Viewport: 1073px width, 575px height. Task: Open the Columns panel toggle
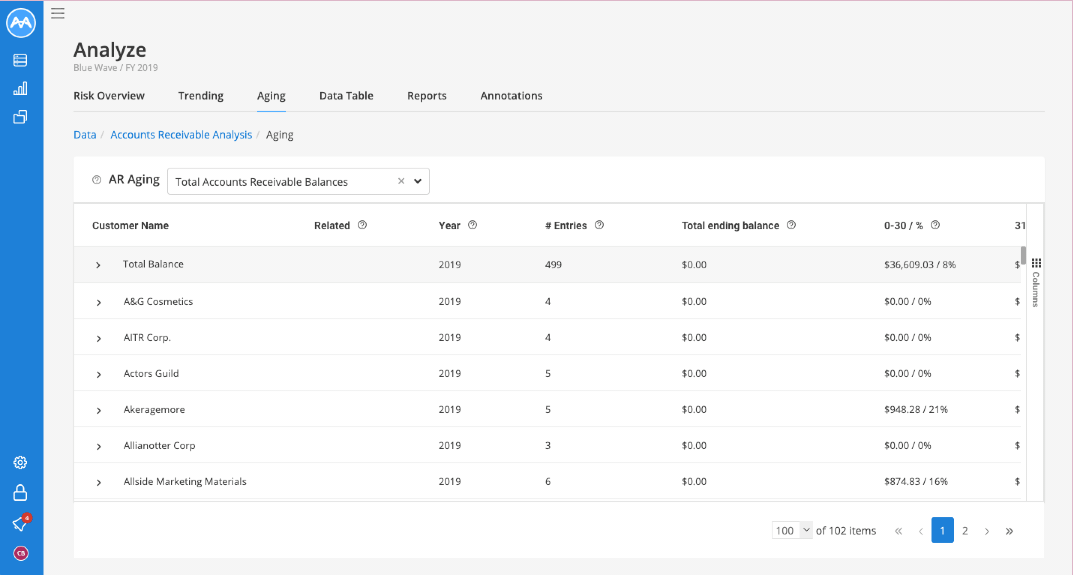click(1036, 282)
